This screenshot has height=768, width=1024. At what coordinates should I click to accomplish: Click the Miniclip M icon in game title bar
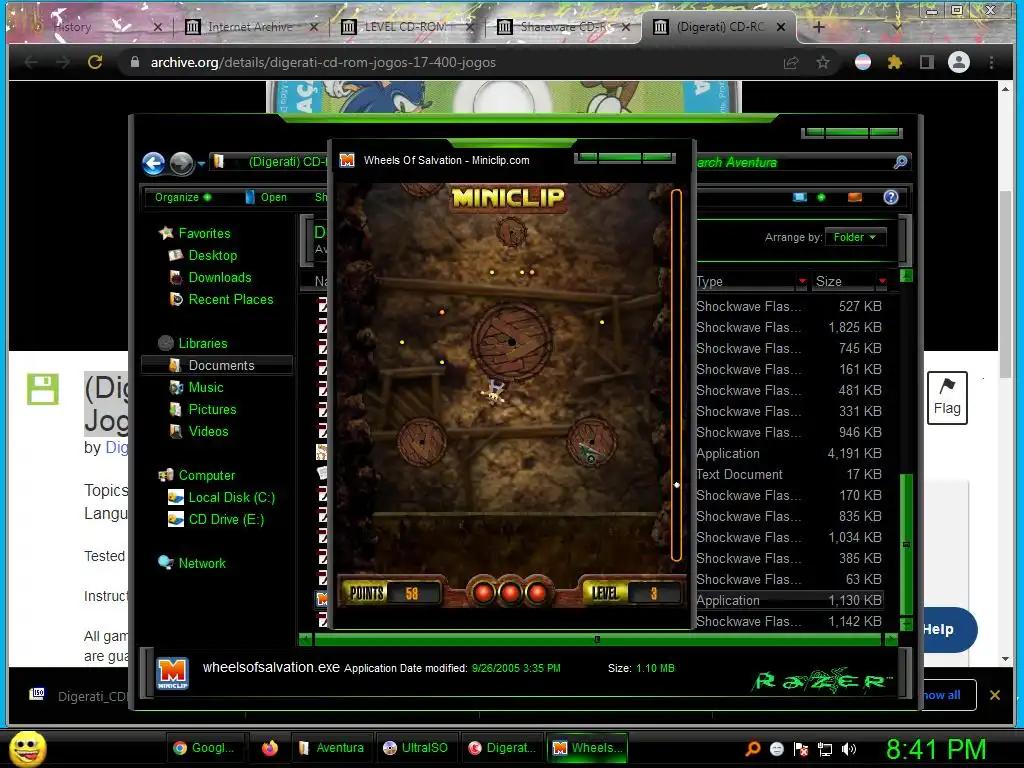click(347, 160)
